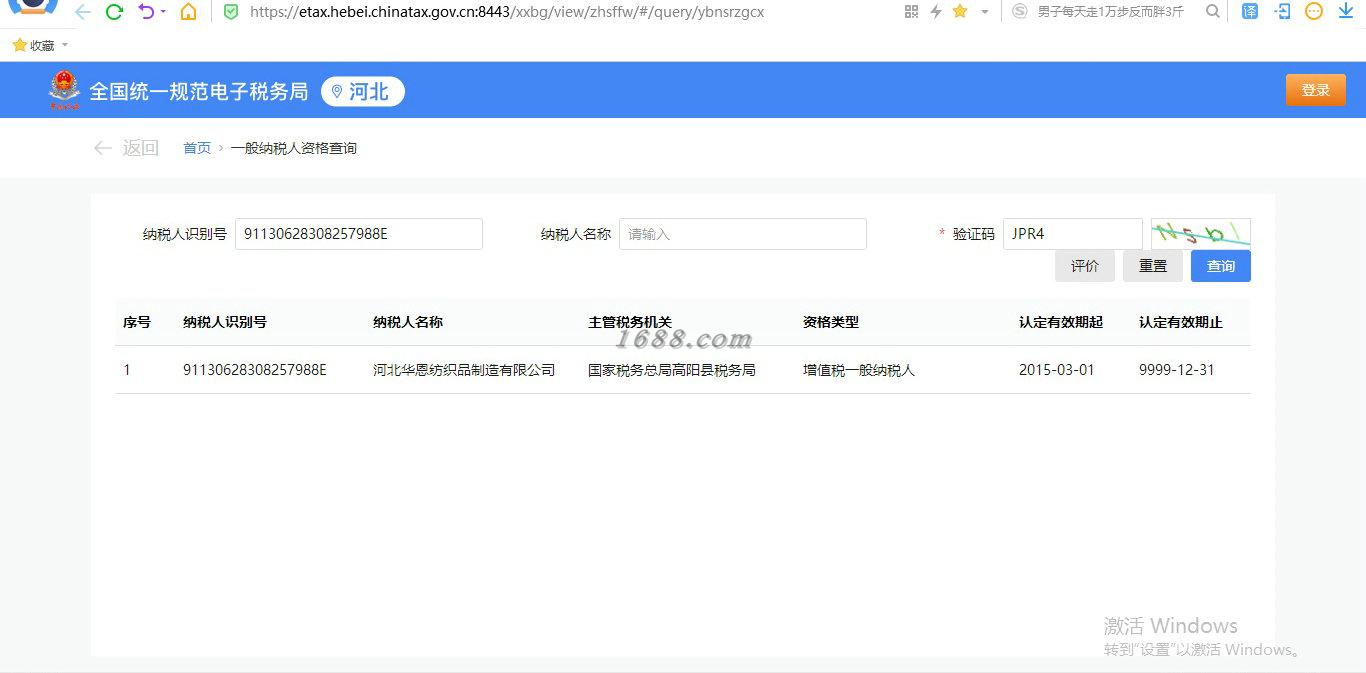Viewport: 1366px width, 673px height.
Task: Click the 认定有效期起 column header
Action: click(x=1061, y=322)
